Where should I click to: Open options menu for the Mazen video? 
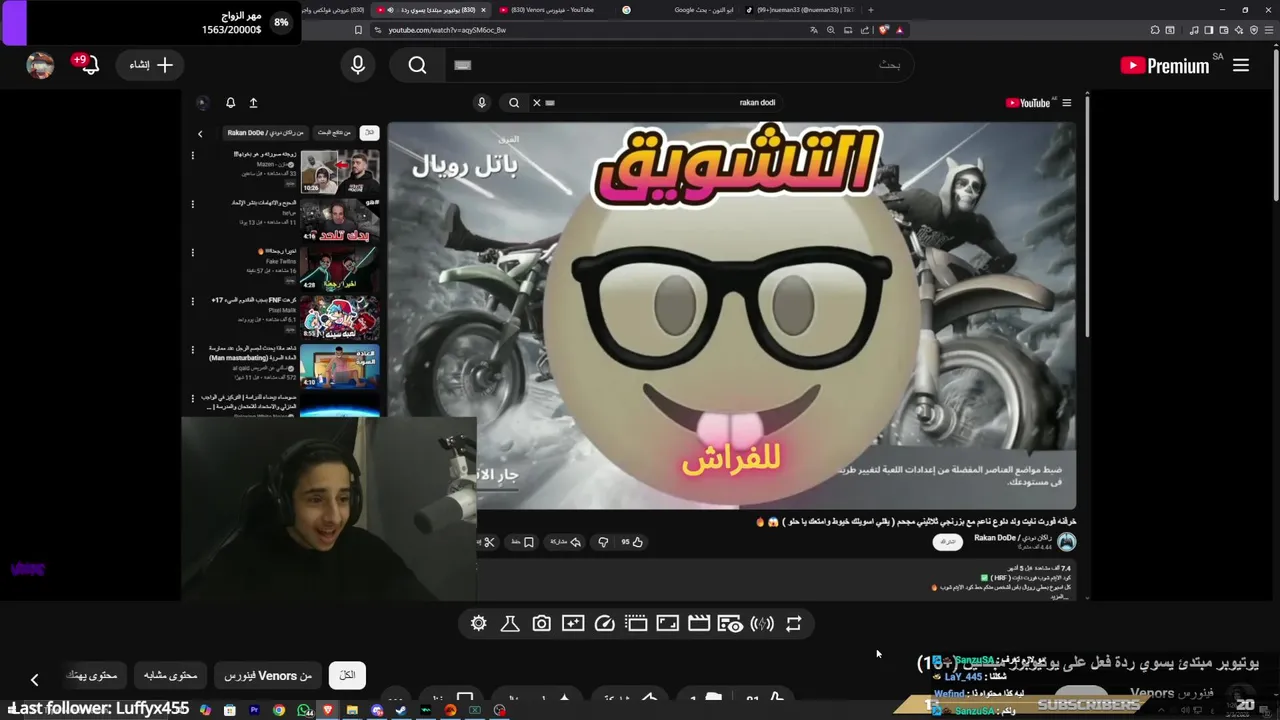click(x=193, y=156)
